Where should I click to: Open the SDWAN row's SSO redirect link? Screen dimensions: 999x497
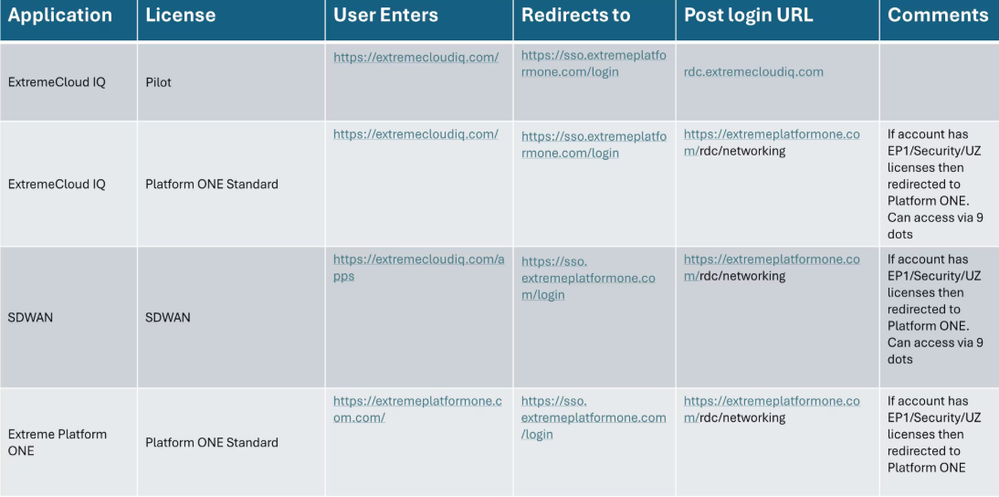pos(588,279)
